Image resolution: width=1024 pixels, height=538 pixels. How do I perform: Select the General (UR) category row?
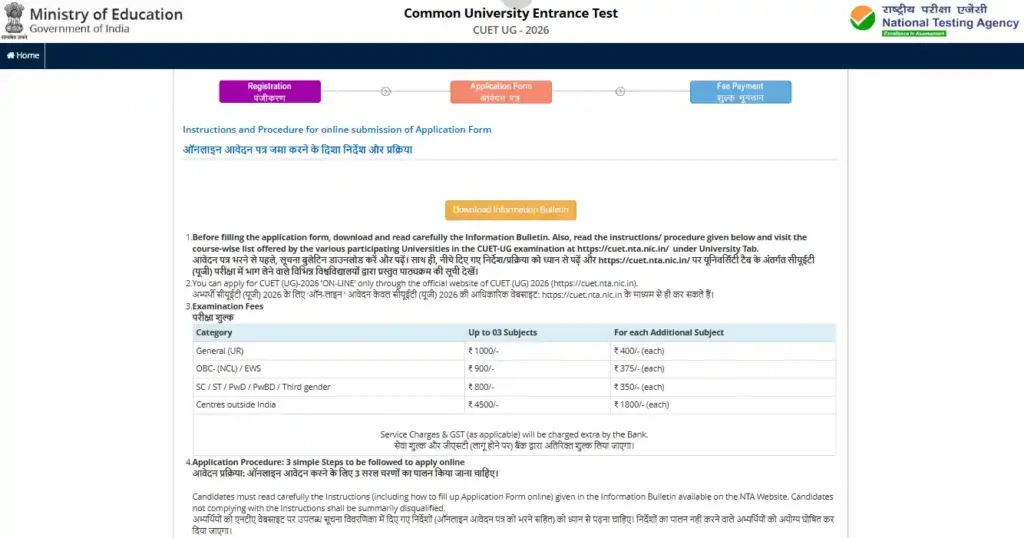pyautogui.click(x=220, y=351)
